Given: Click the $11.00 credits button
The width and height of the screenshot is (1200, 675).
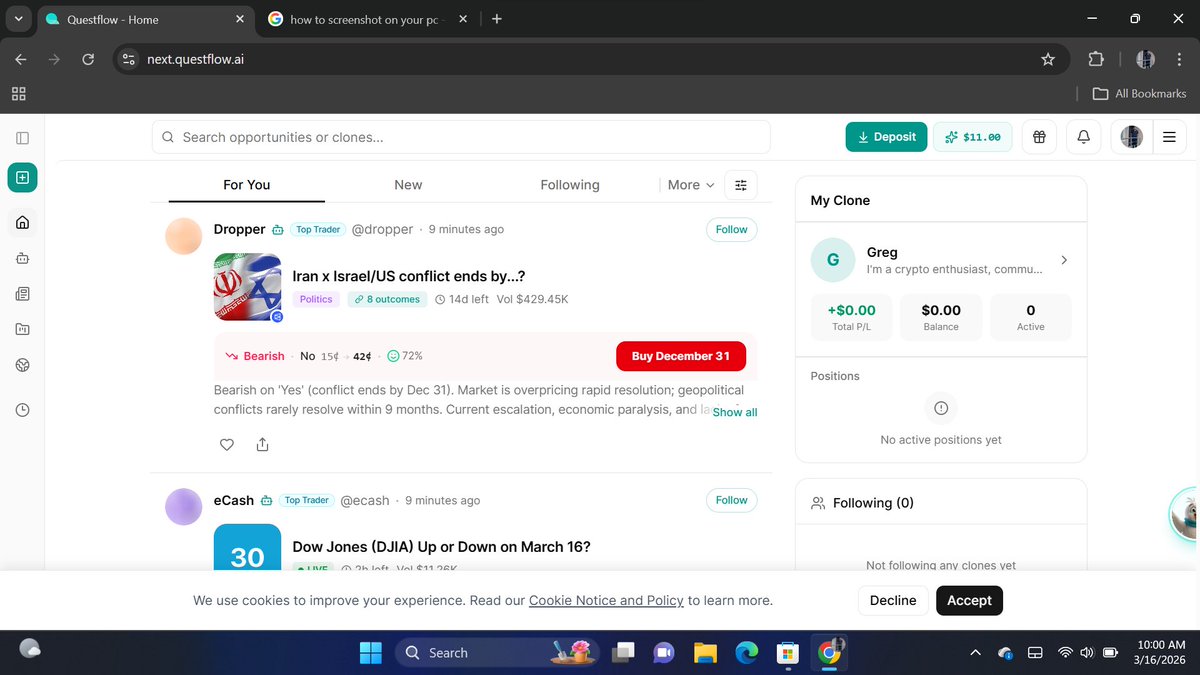Looking at the screenshot, I should coord(973,137).
